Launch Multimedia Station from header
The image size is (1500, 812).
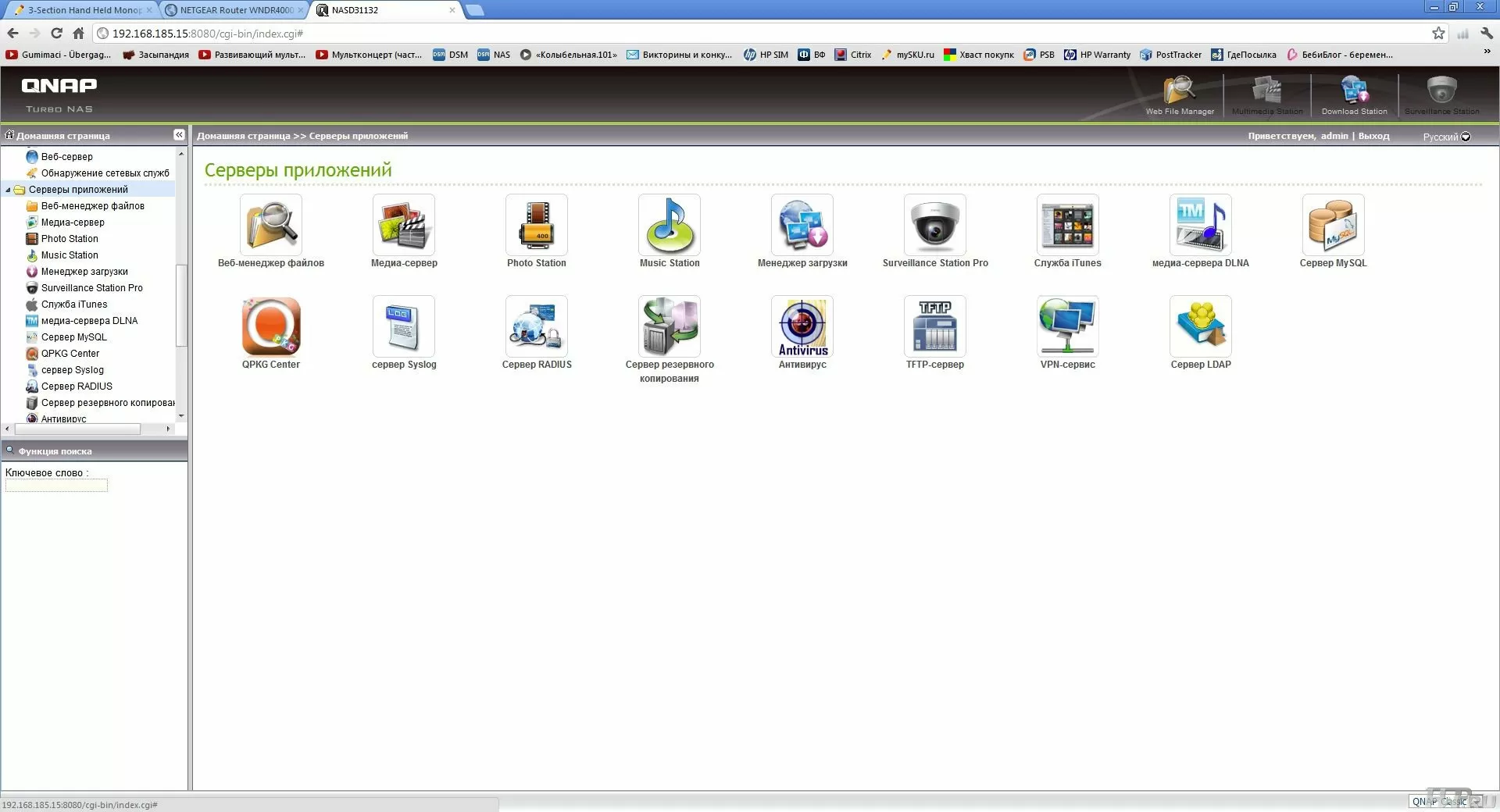click(1267, 95)
